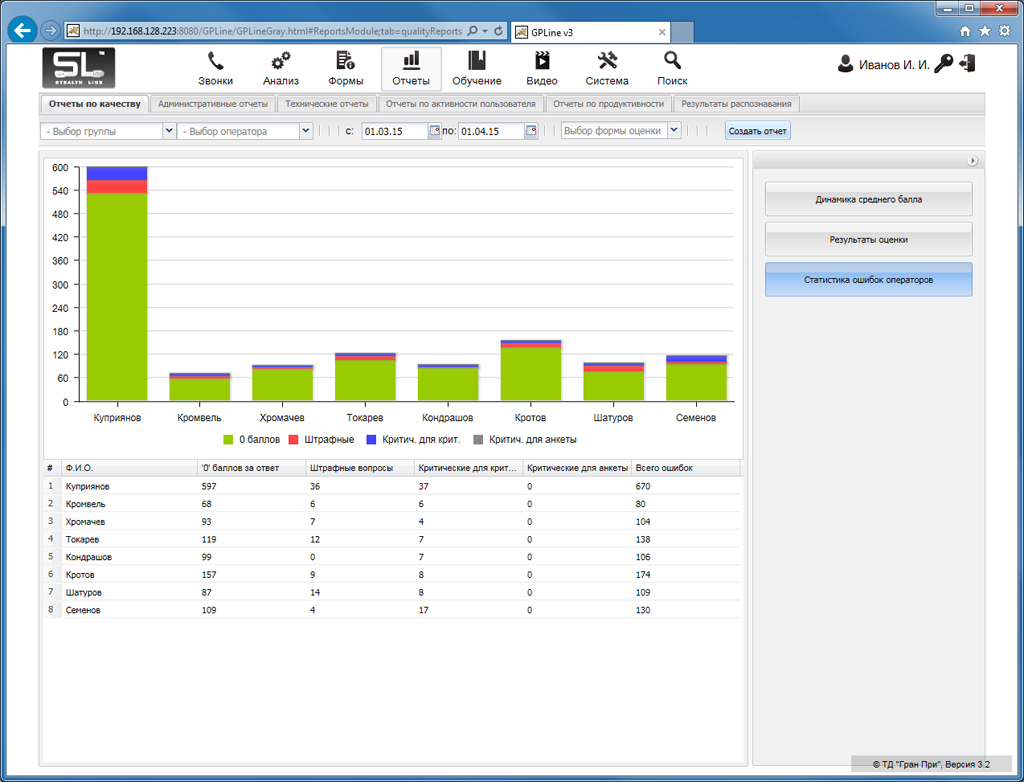
Task: Click the key icon next to username
Action: [x=944, y=64]
